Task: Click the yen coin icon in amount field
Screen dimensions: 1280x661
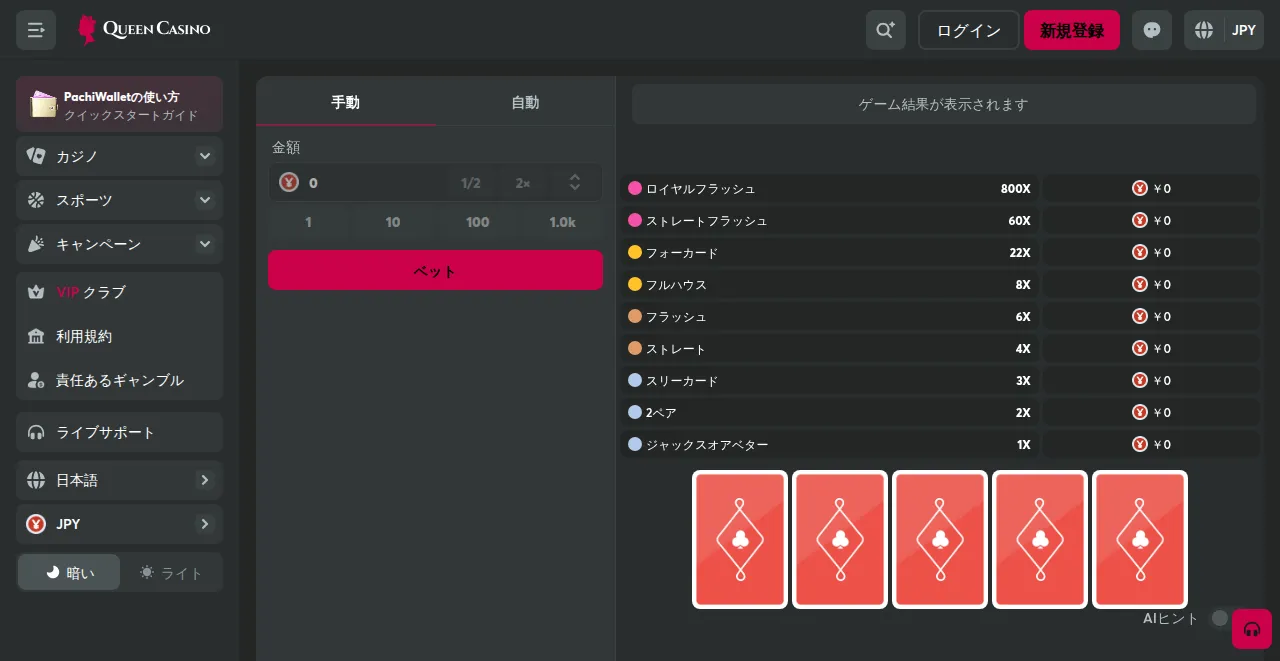Action: point(289,182)
